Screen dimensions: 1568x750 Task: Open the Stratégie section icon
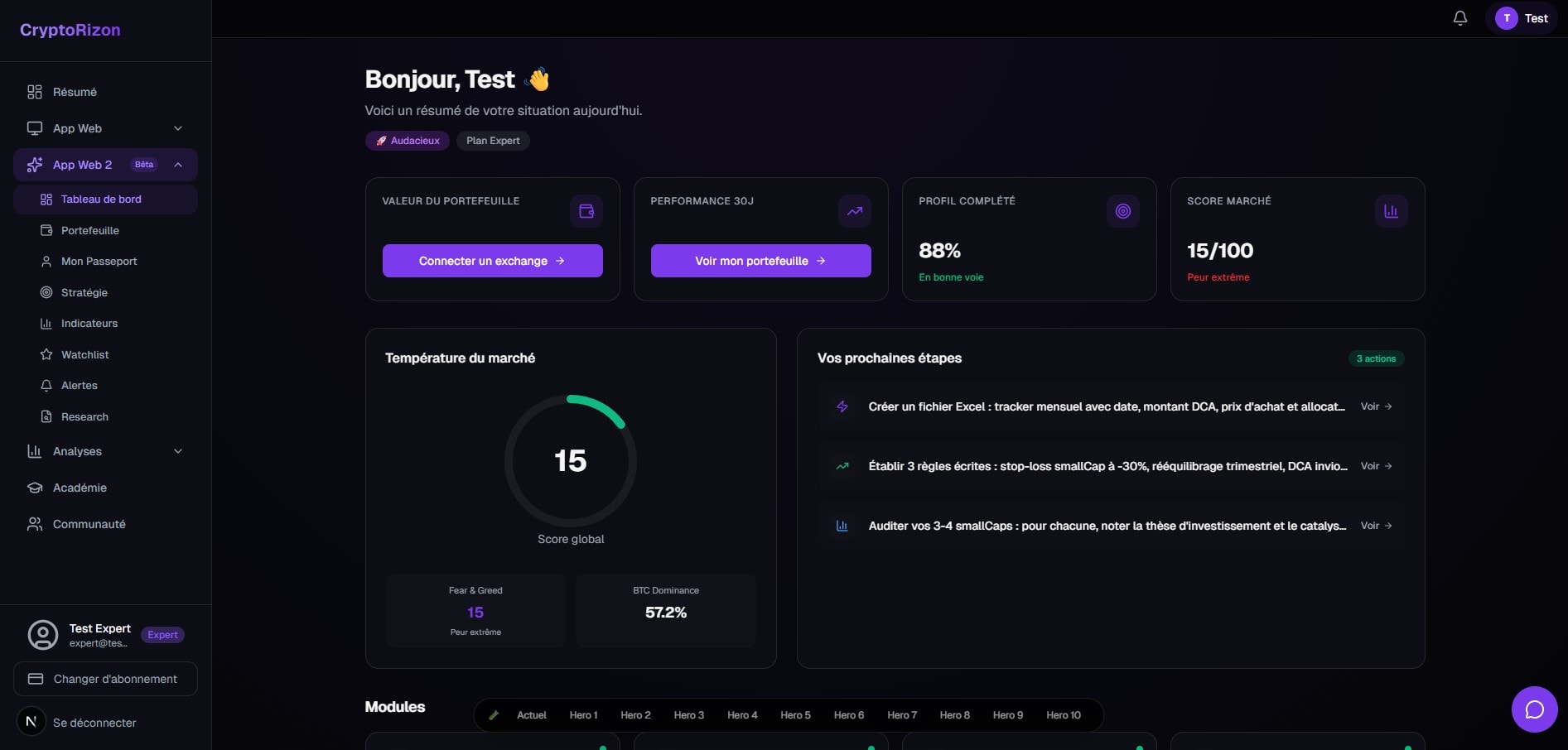[x=45, y=292]
